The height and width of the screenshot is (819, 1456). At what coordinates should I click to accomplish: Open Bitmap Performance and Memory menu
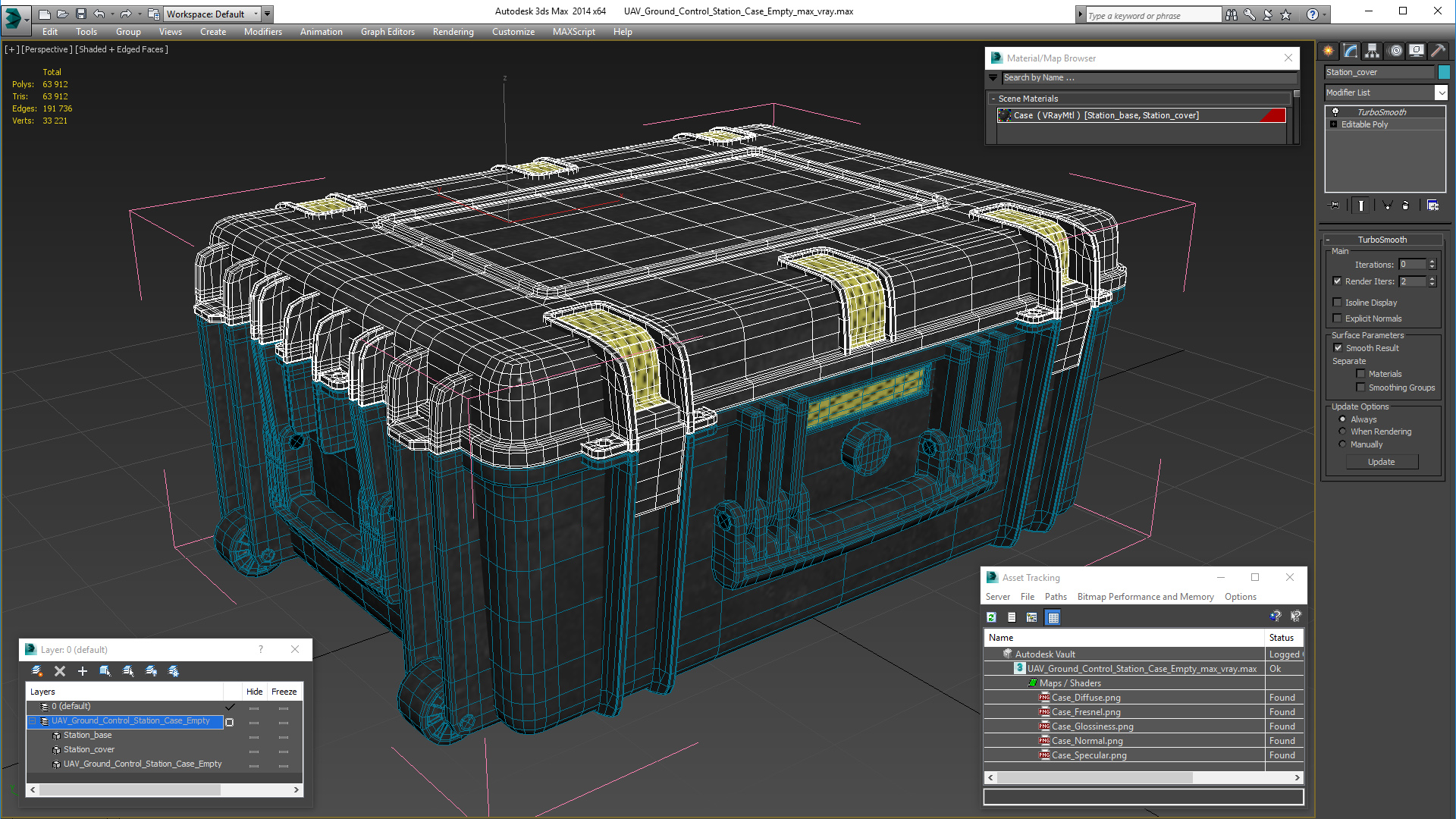tap(1145, 597)
